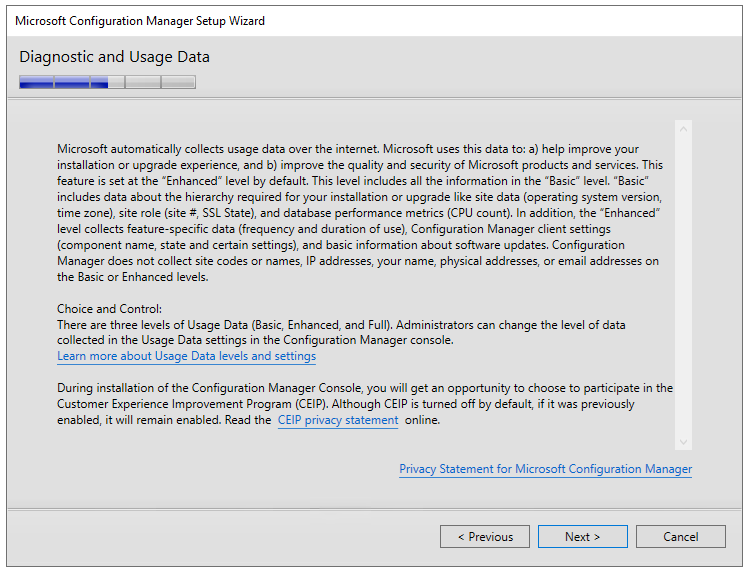Cancel the setup wizard
The image size is (749, 573).
(681, 537)
